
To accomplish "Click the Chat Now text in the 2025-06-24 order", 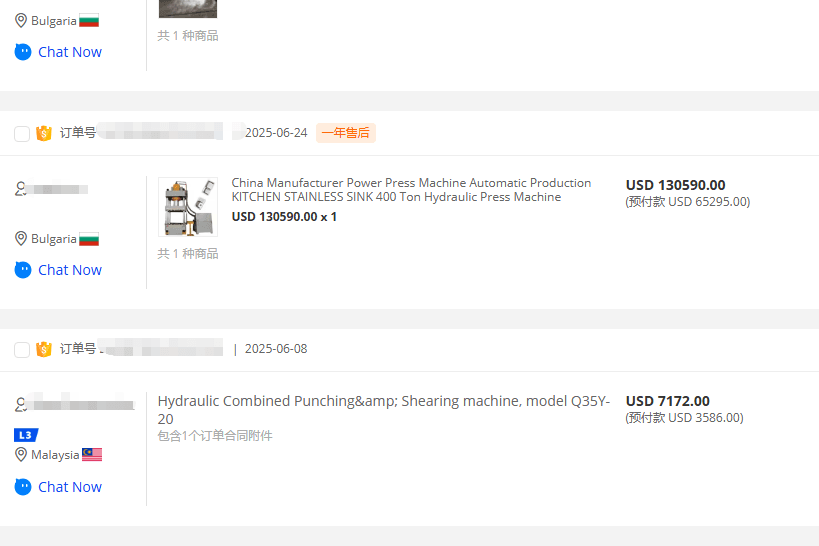I will click(70, 270).
